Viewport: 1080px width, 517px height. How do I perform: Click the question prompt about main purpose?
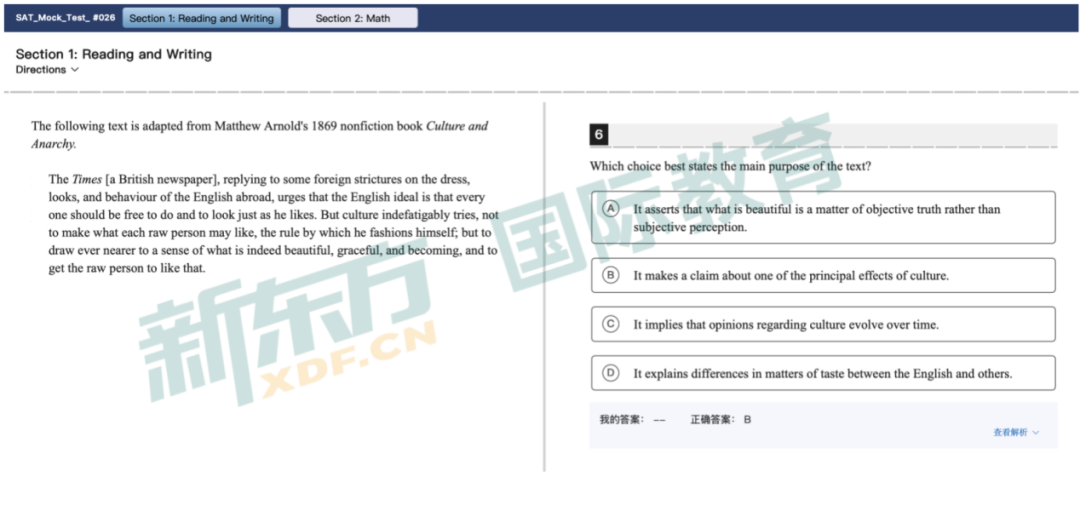731,166
